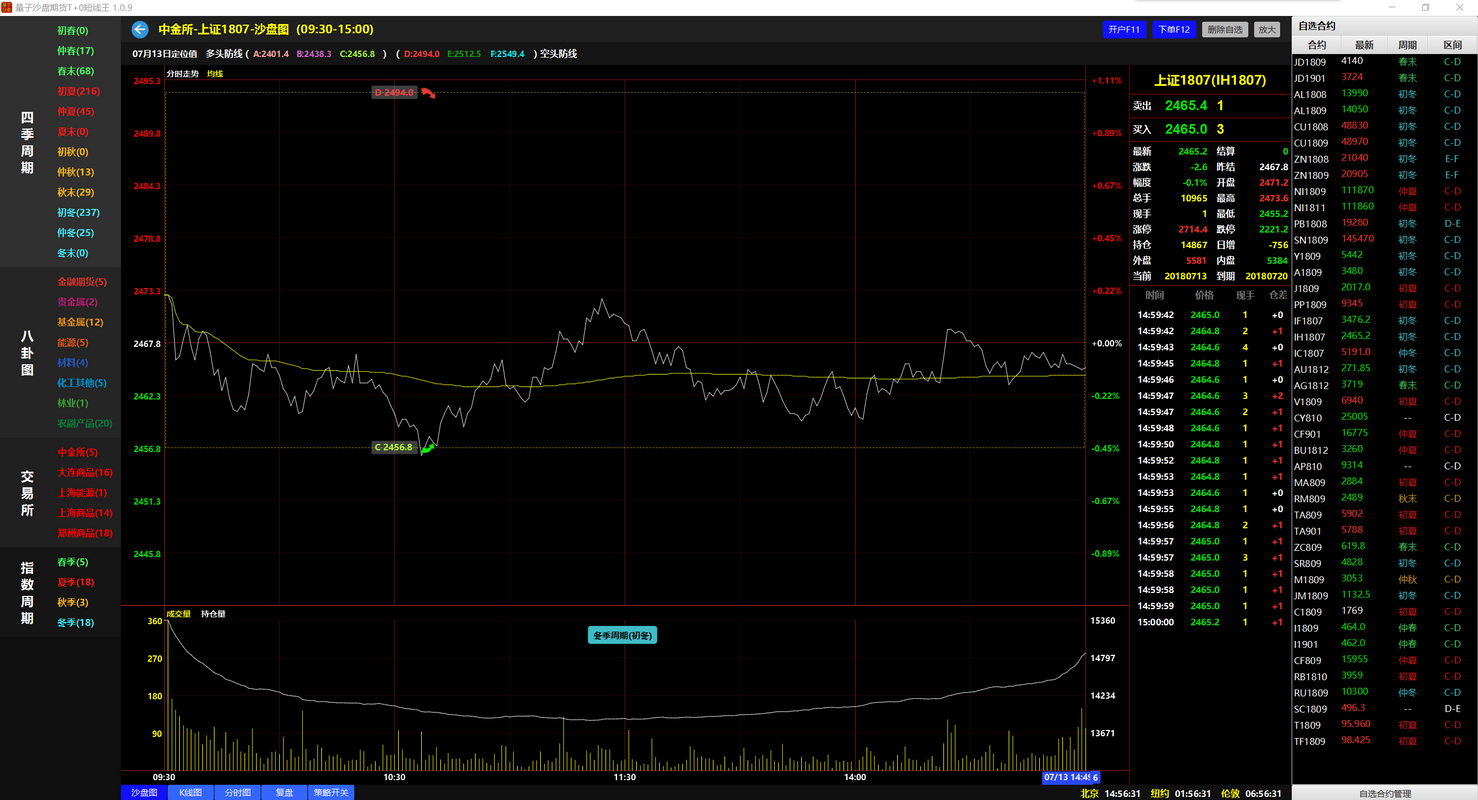Select the 大连商品(16) exchange
Viewport: 1478px width, 800px height.
tap(85, 472)
